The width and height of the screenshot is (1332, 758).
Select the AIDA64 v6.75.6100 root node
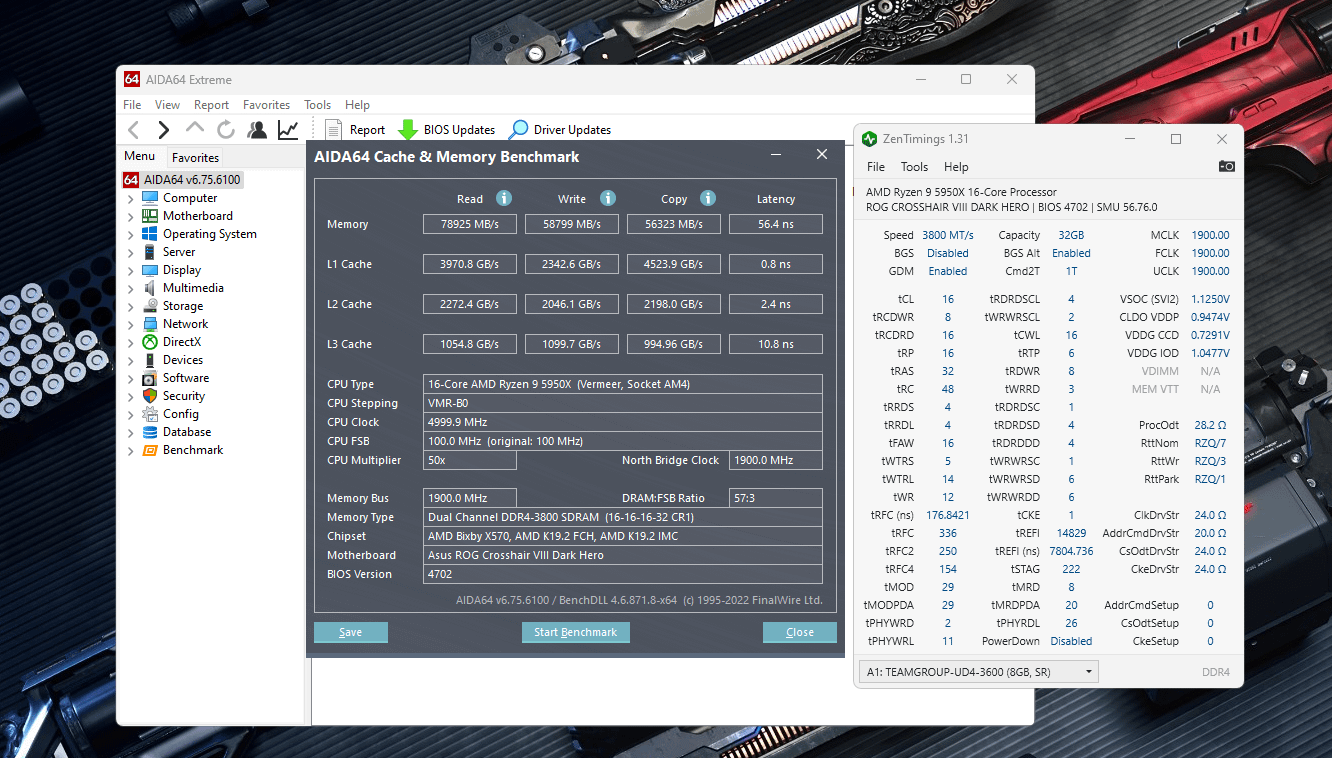pos(183,180)
